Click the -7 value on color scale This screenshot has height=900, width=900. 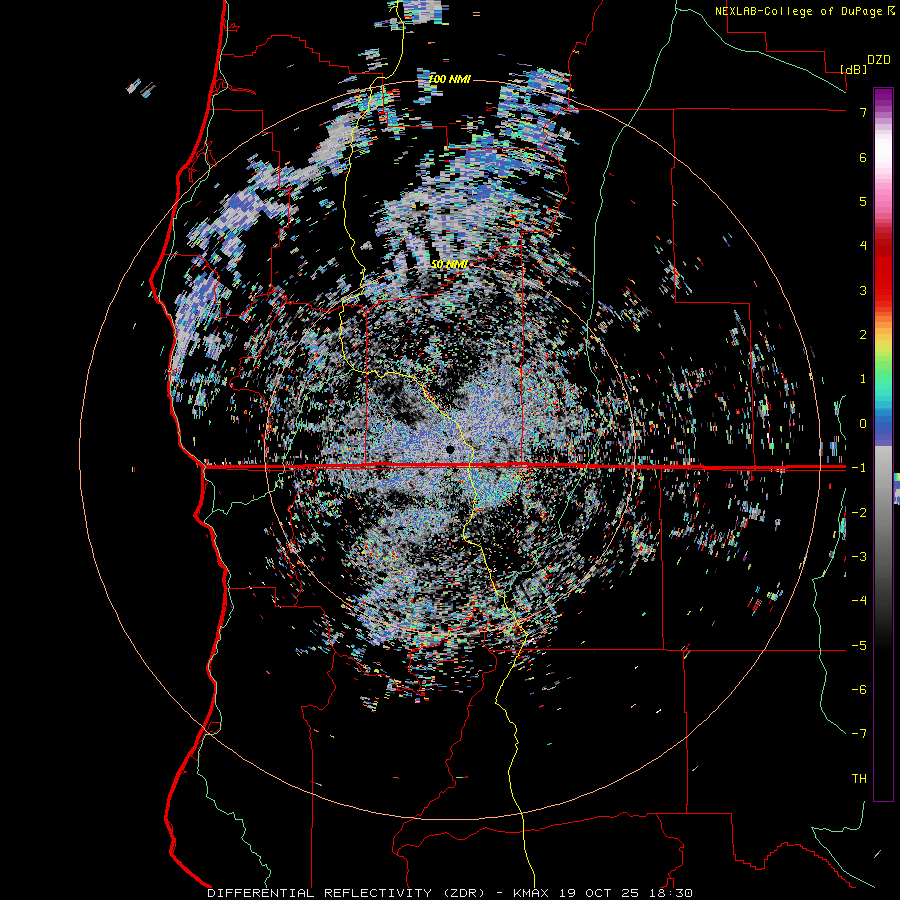pos(859,734)
